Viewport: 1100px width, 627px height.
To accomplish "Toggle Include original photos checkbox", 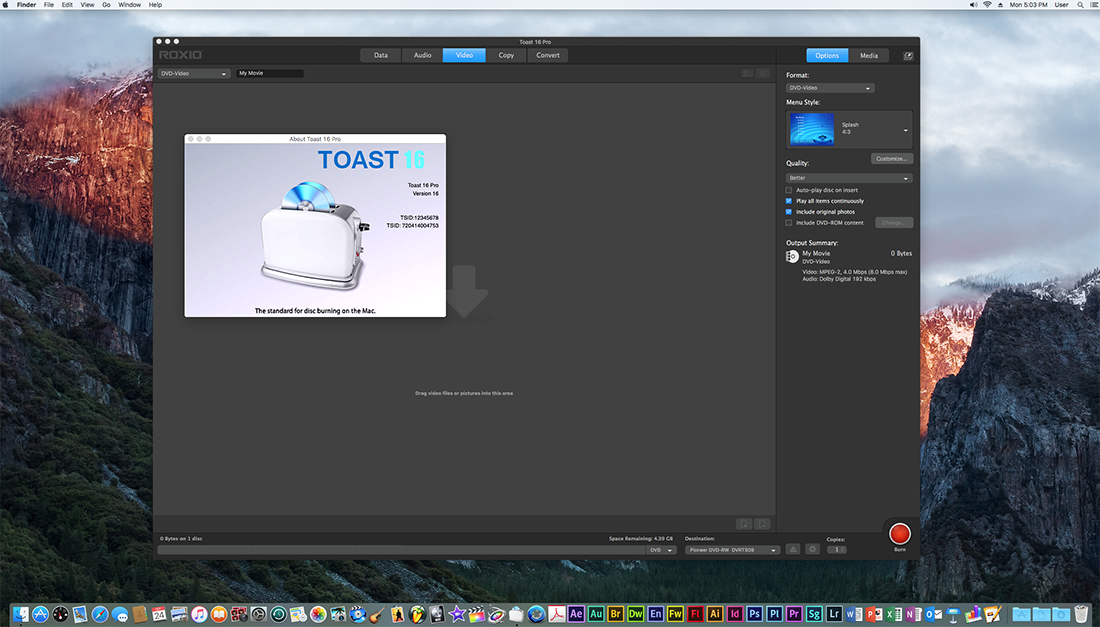I will coord(789,212).
